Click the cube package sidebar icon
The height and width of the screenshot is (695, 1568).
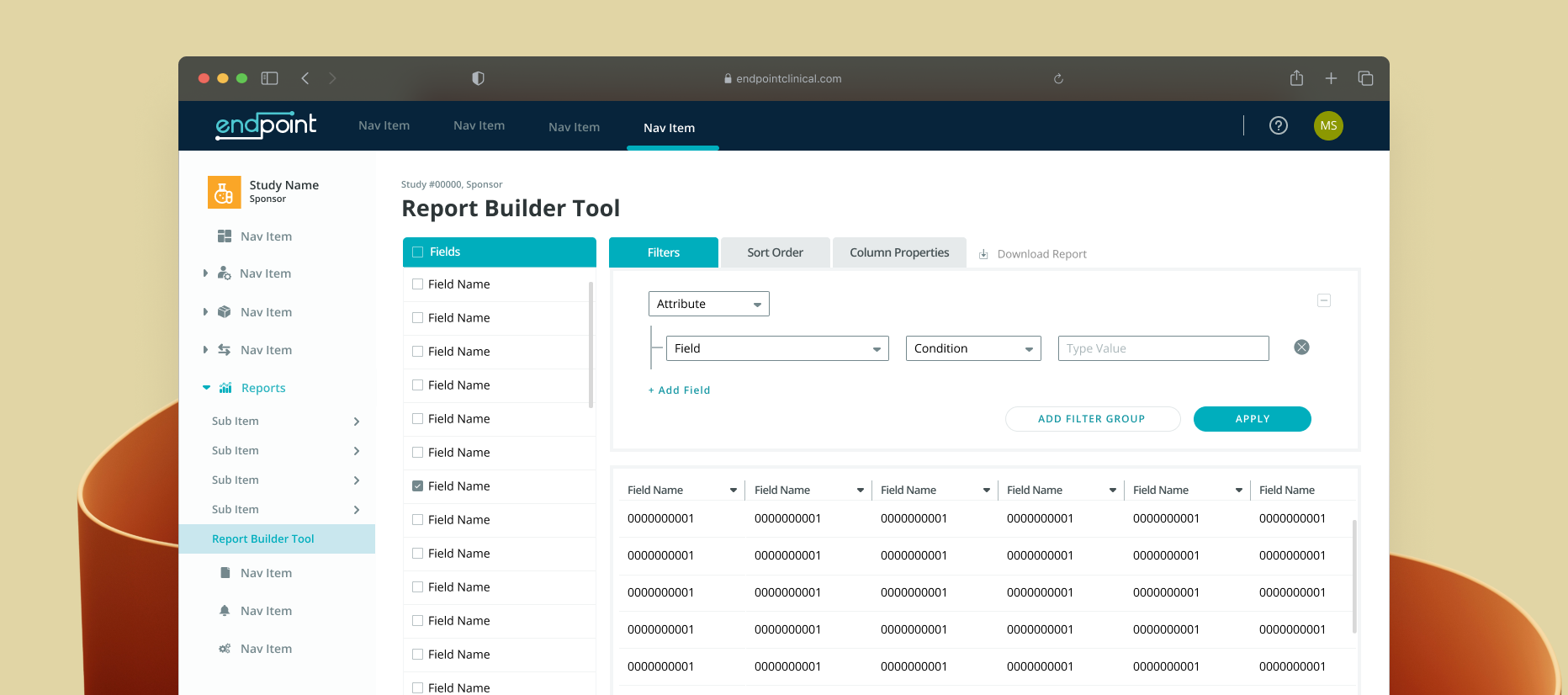click(225, 312)
